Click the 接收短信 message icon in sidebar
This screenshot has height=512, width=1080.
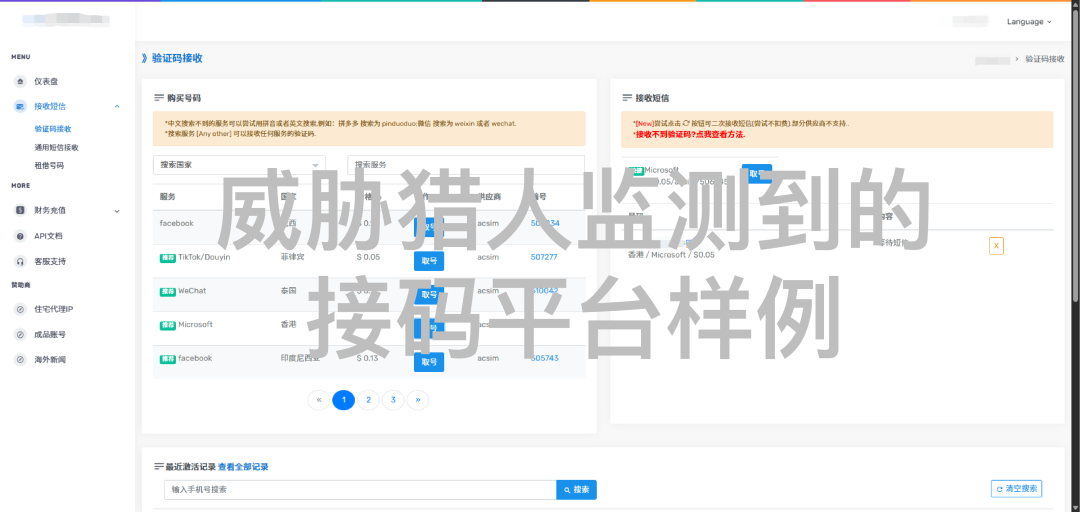click(x=20, y=106)
